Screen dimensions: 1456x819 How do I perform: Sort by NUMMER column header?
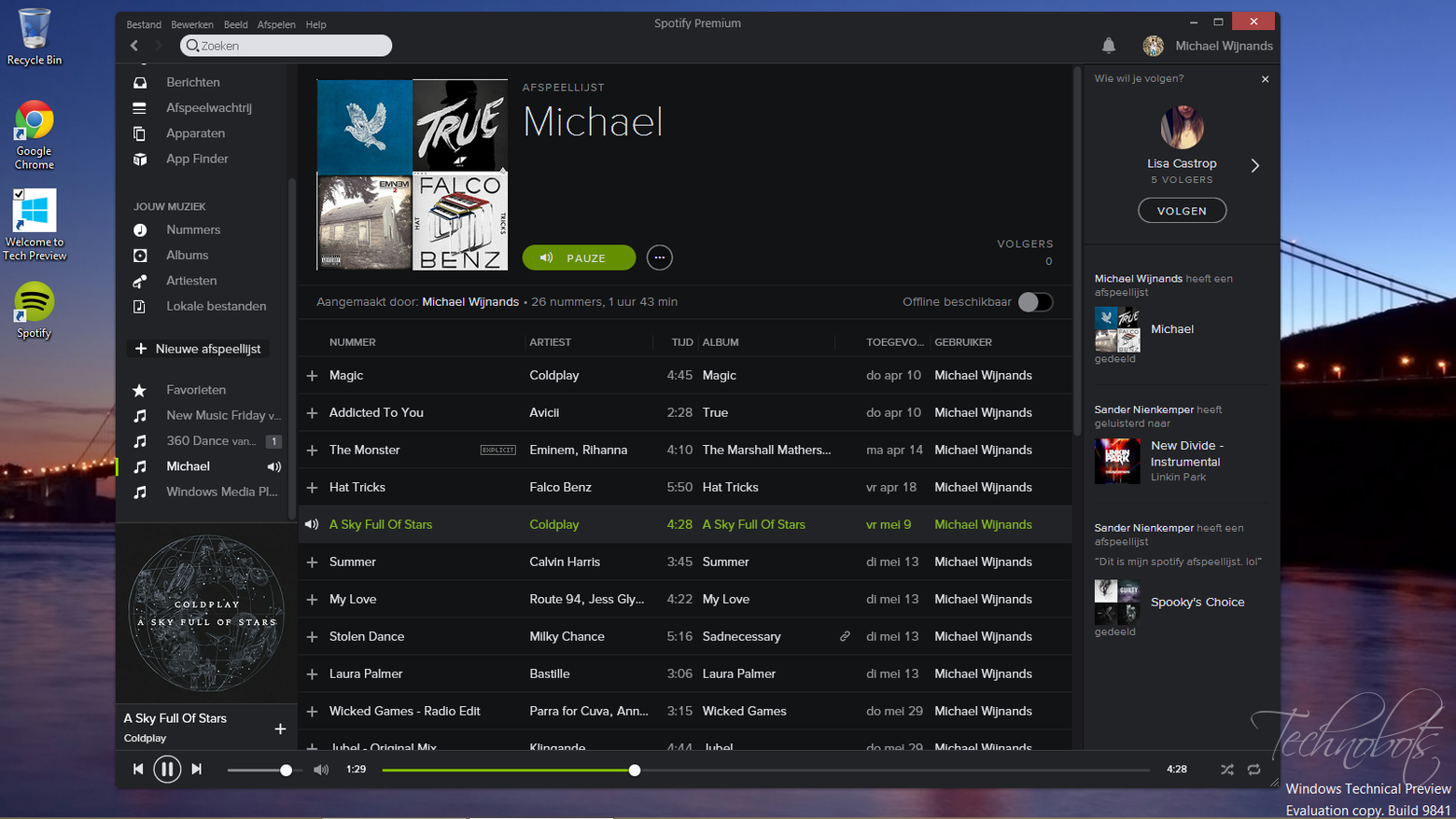353,342
